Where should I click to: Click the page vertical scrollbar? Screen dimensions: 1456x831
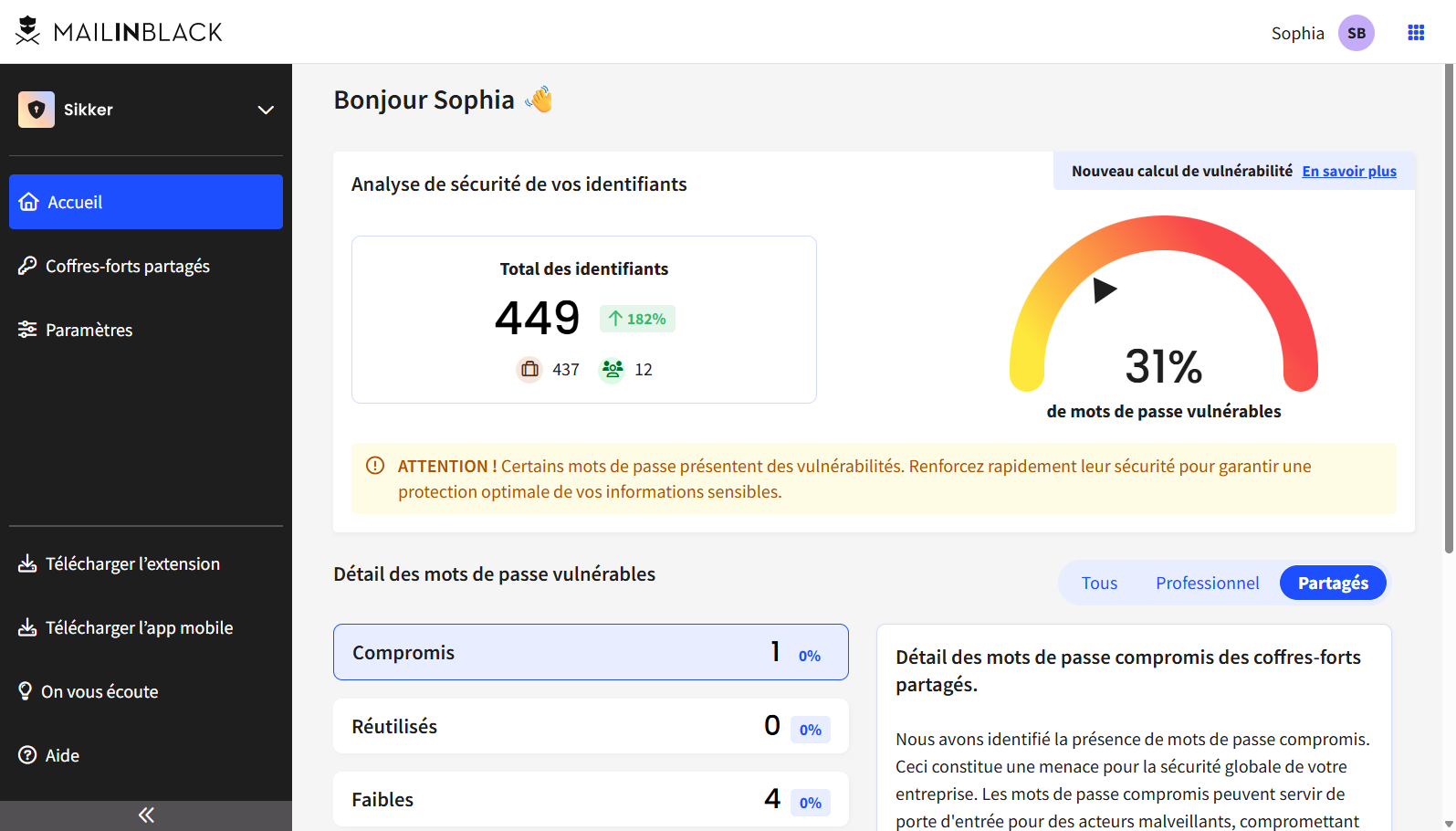click(1448, 310)
